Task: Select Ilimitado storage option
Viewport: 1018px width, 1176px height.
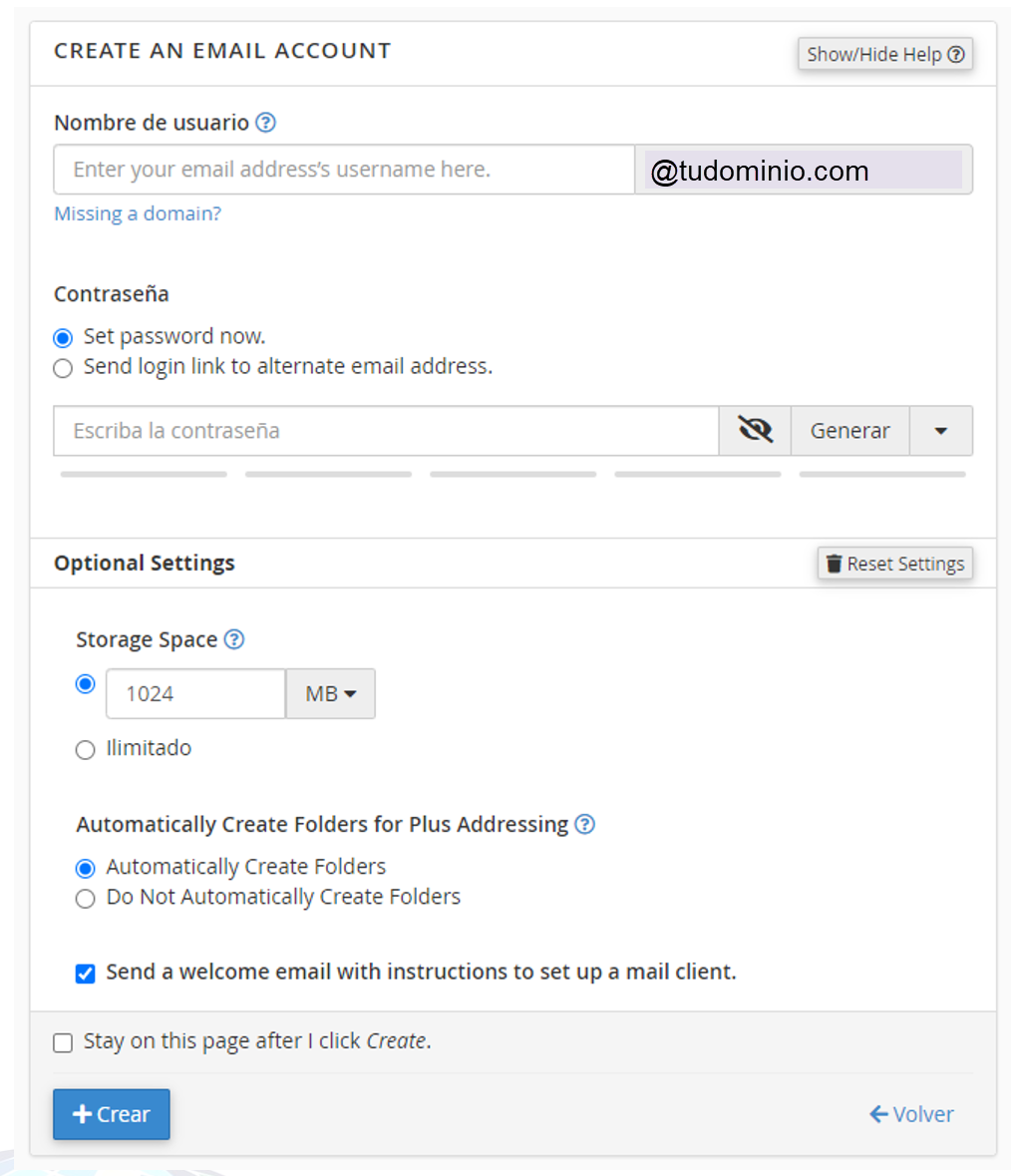Action: (x=86, y=750)
